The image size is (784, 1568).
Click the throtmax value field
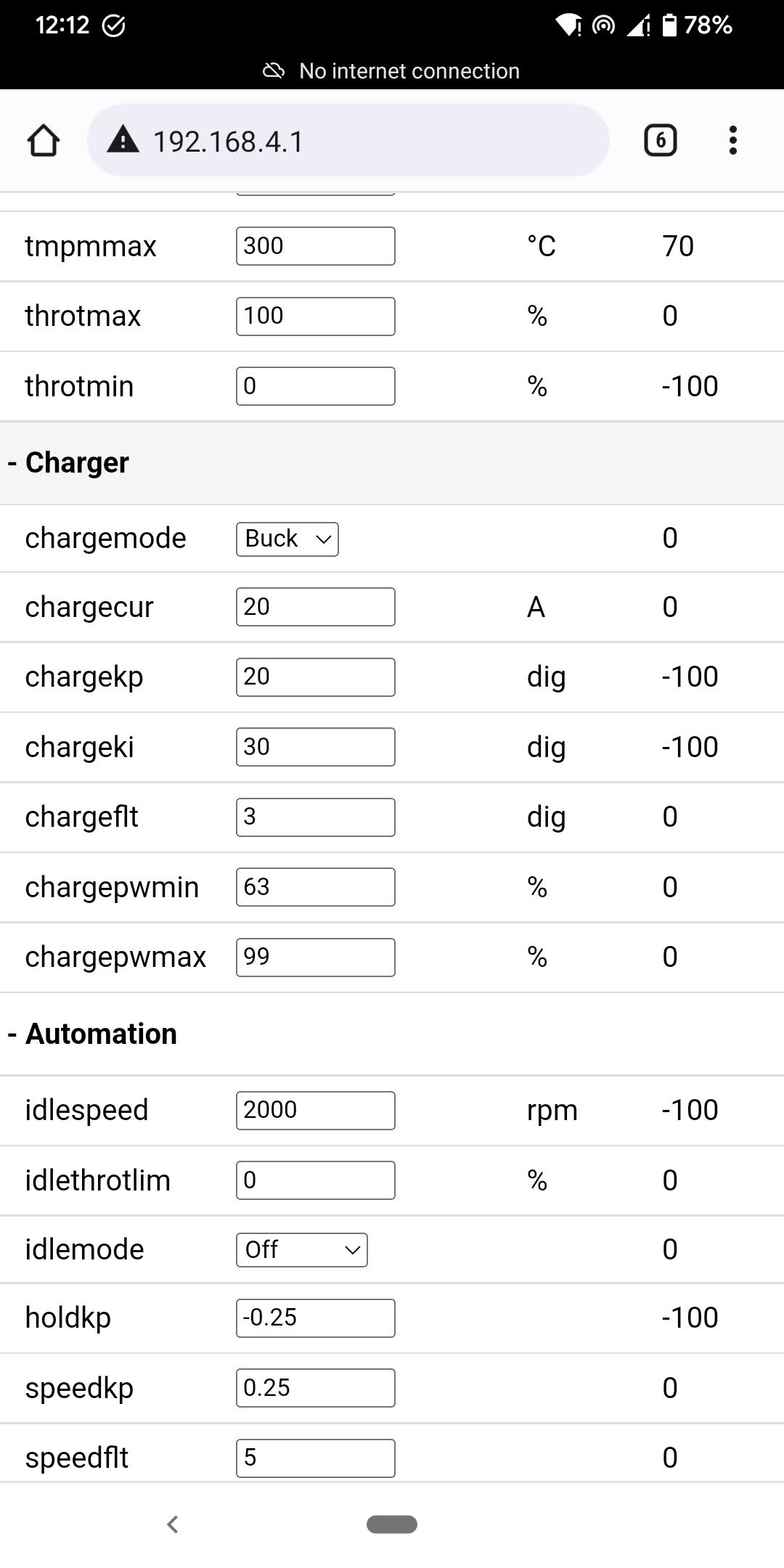pyautogui.click(x=315, y=316)
